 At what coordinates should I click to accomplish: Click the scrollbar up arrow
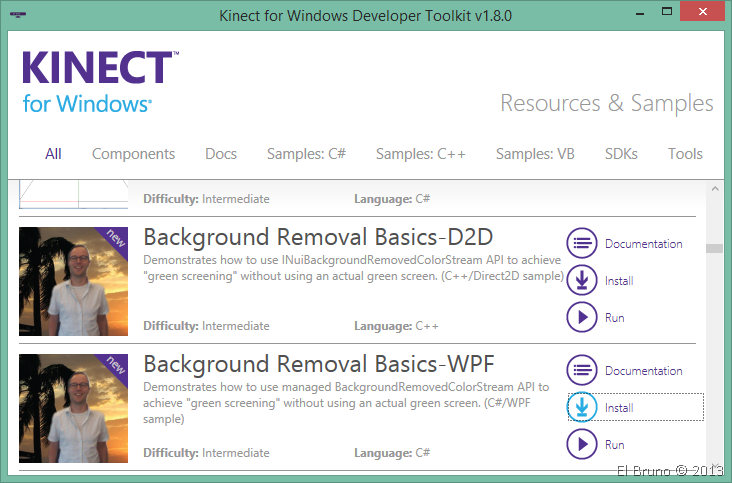tap(714, 188)
